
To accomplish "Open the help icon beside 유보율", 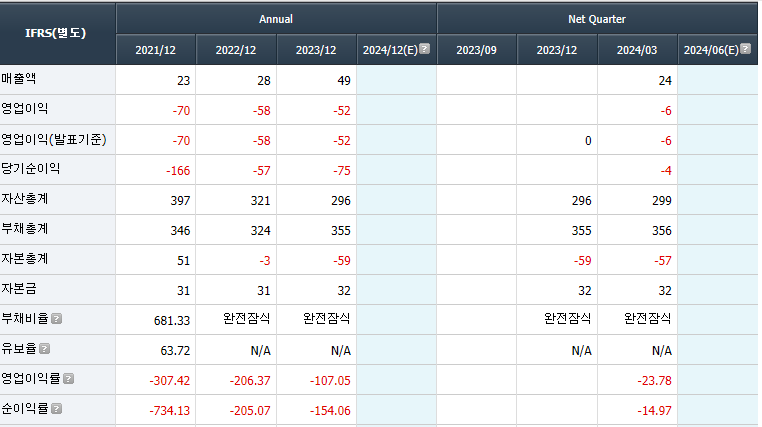I will pos(44,349).
